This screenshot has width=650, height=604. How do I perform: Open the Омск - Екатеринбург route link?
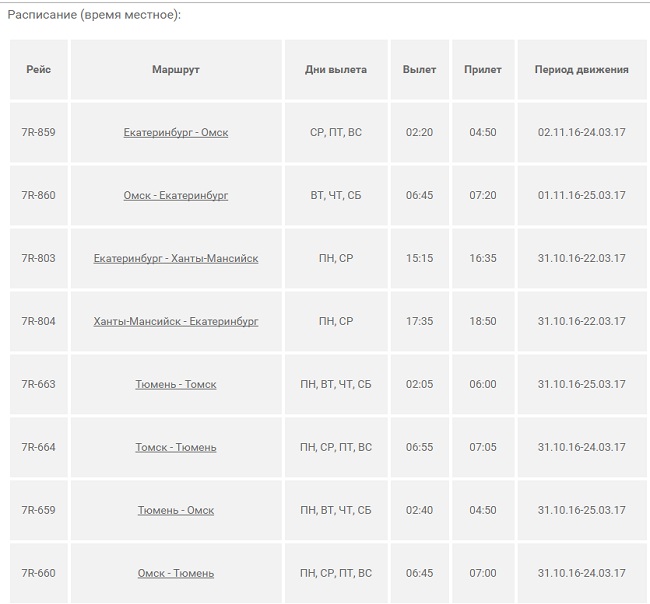[x=176, y=195]
